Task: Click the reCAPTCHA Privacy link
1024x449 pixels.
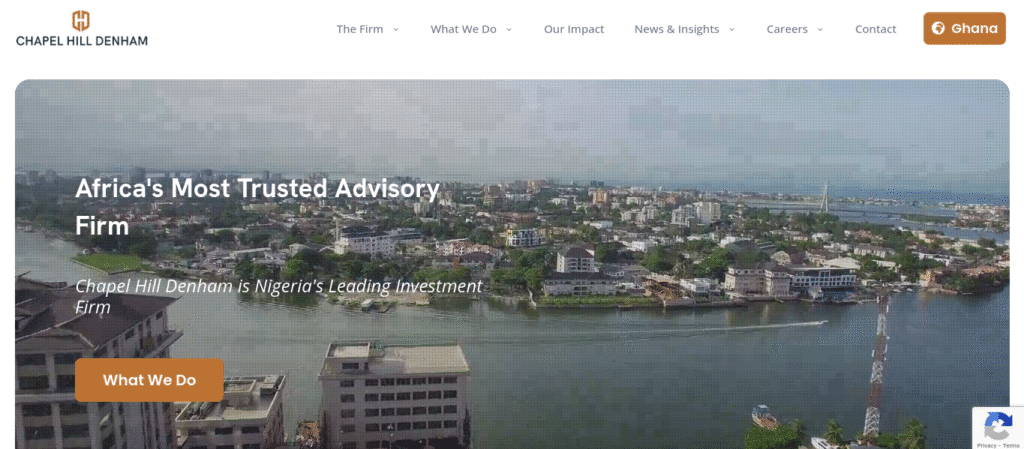Action: point(985,444)
